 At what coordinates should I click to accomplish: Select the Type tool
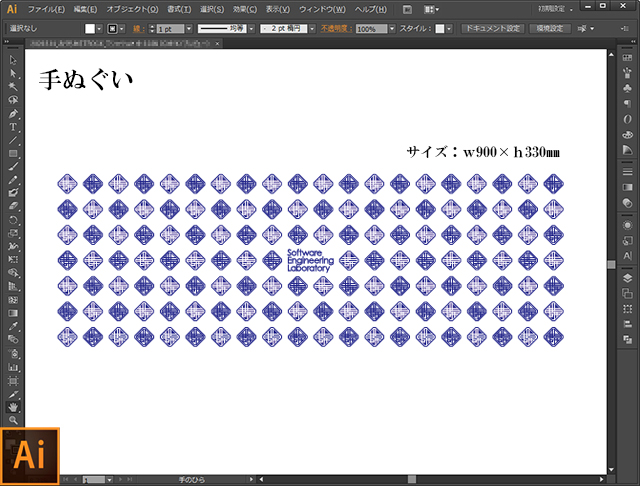click(x=14, y=127)
